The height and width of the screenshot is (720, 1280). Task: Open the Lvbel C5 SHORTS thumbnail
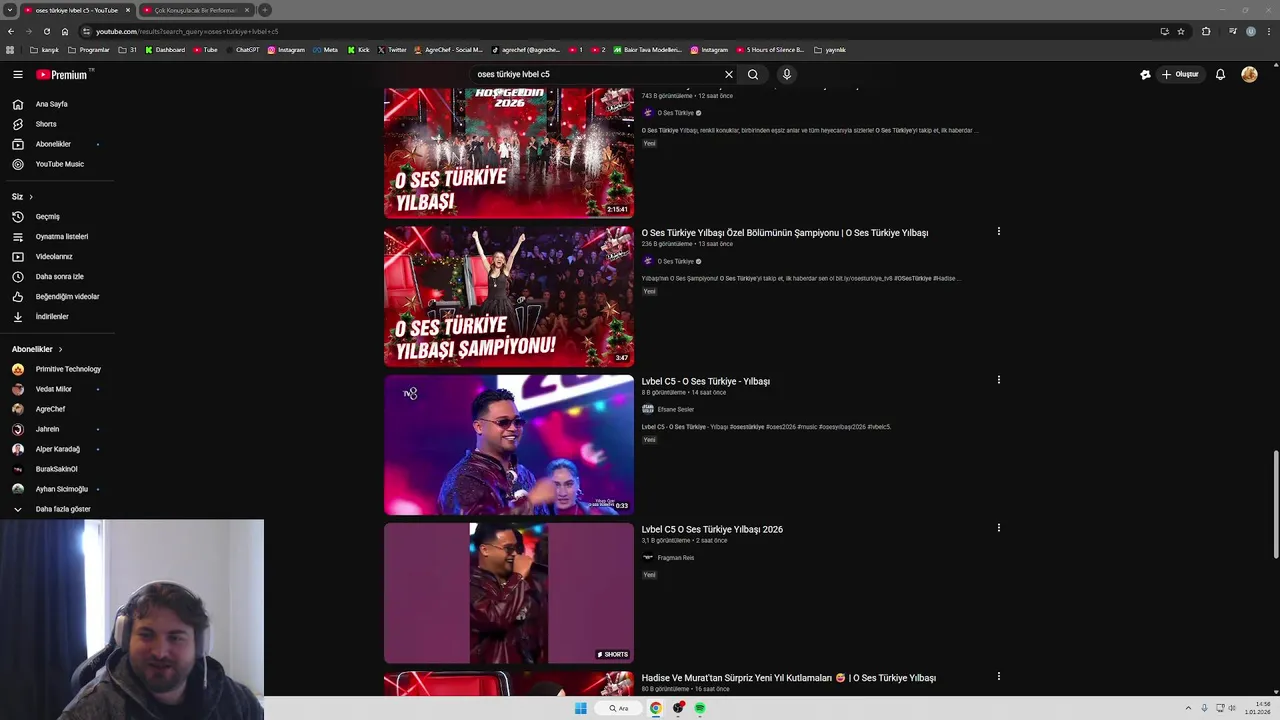tap(509, 593)
